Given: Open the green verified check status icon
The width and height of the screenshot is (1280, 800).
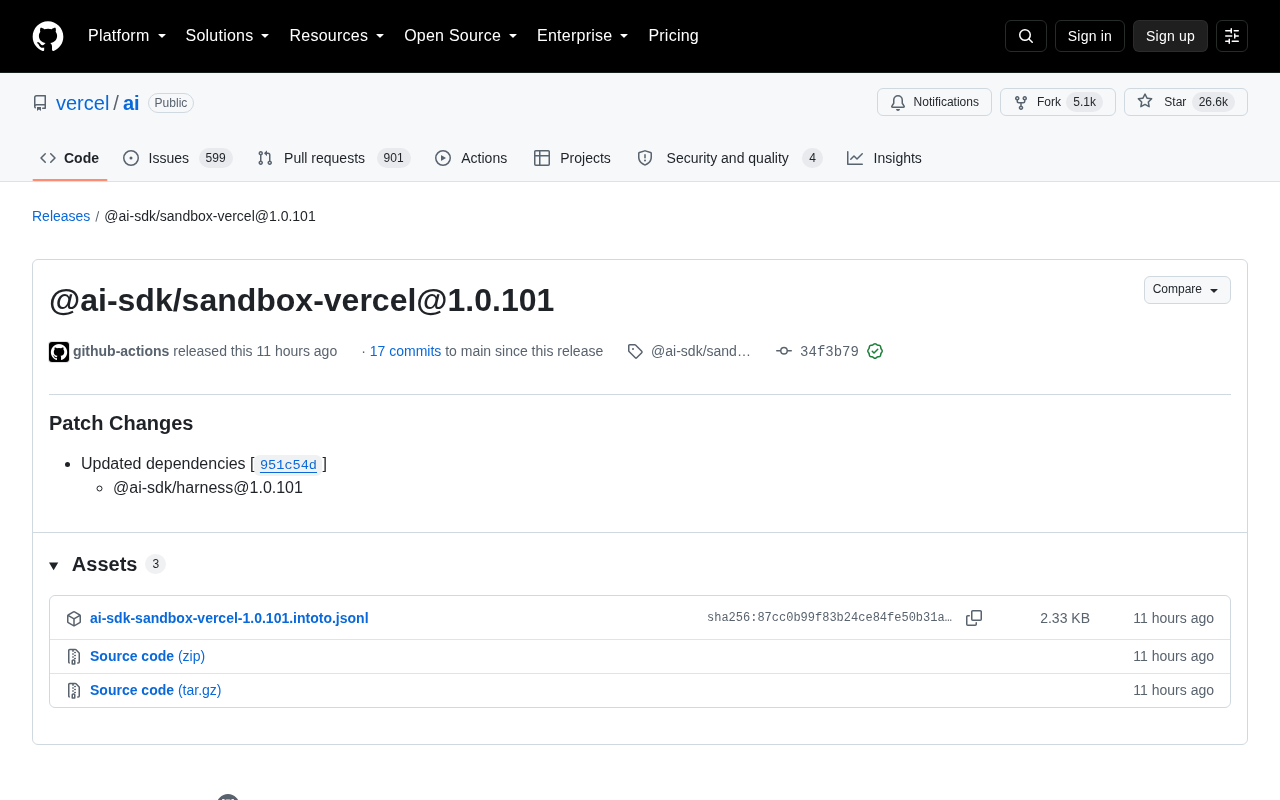Looking at the screenshot, I should [875, 351].
